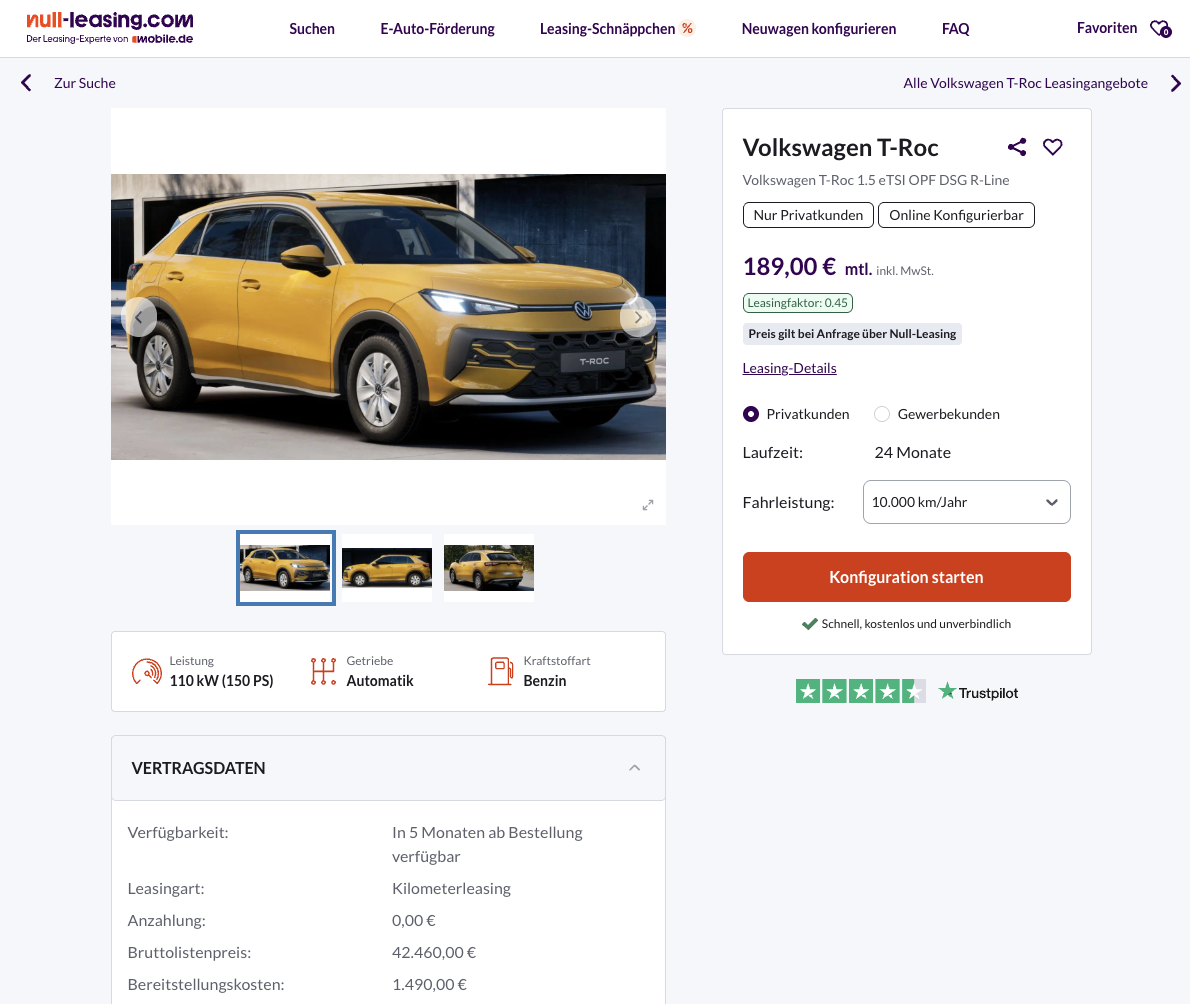This screenshot has width=1190, height=1004.
Task: Show next car image with right arrow
Action: coord(637,317)
